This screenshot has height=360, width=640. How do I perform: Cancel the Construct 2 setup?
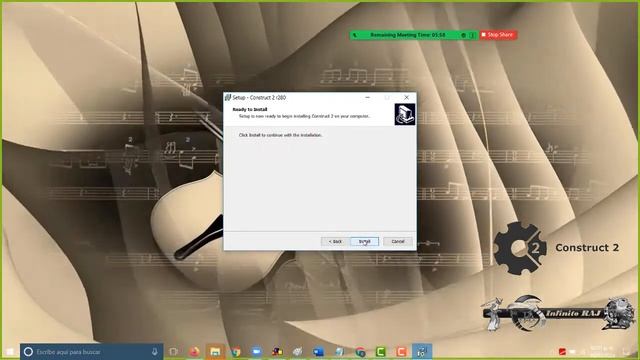tap(398, 242)
